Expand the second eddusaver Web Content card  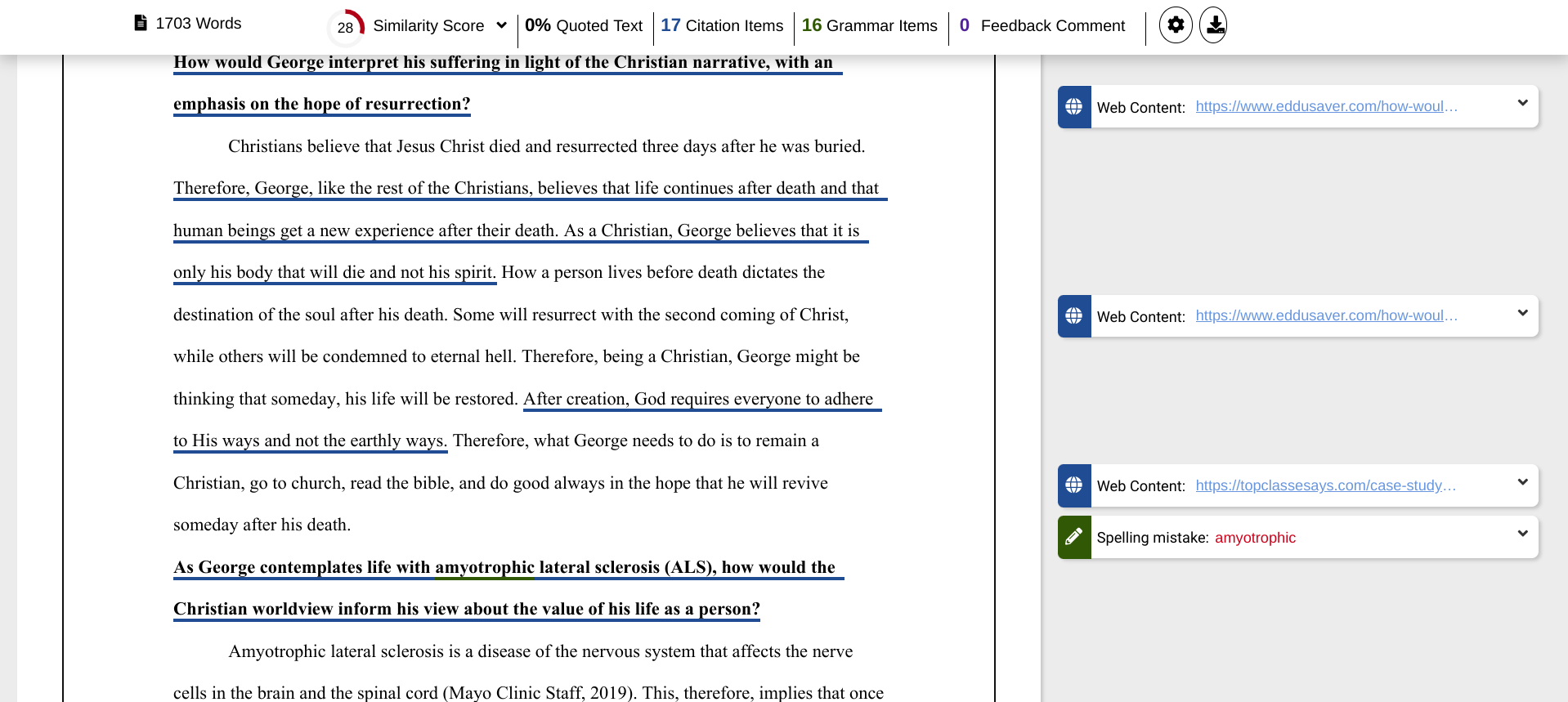click(1522, 312)
